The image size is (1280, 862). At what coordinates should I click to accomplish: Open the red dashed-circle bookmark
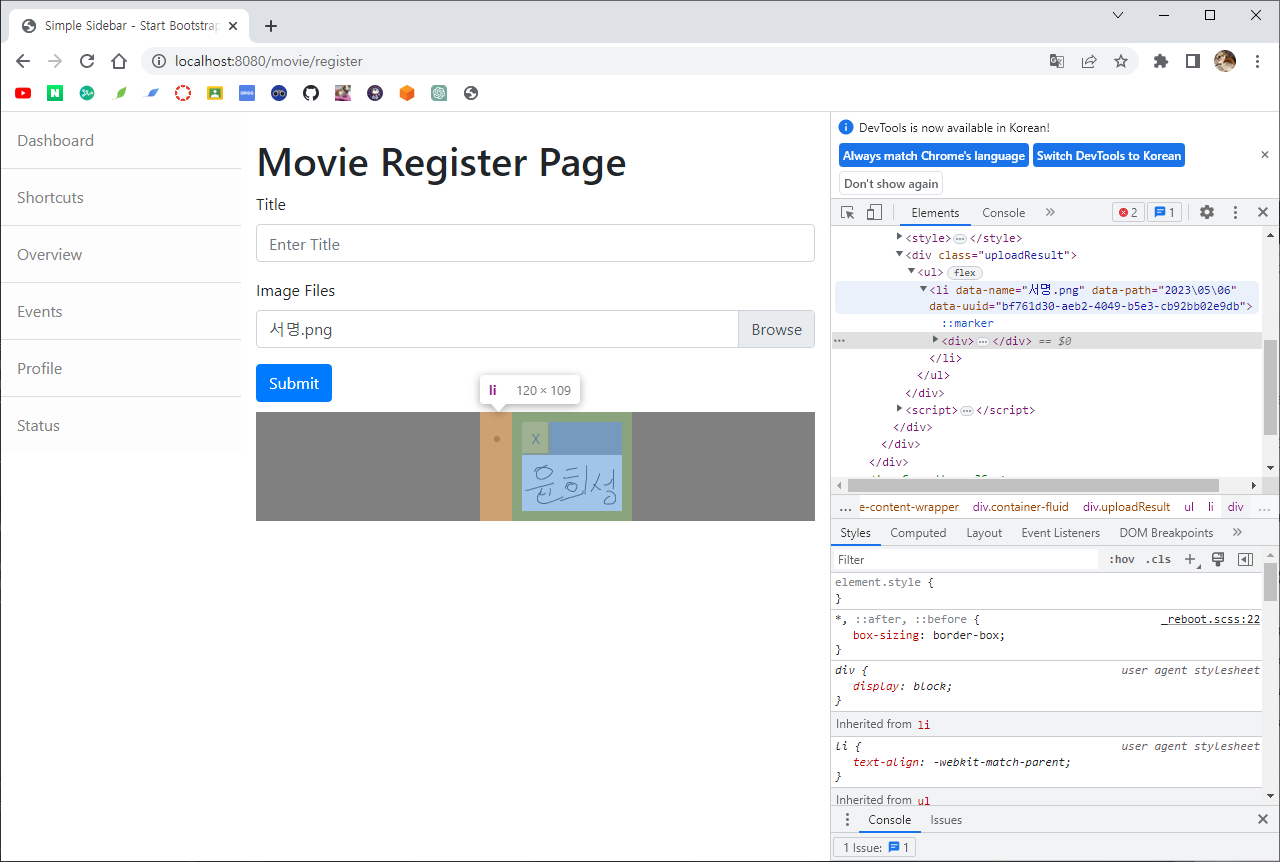[x=183, y=93]
